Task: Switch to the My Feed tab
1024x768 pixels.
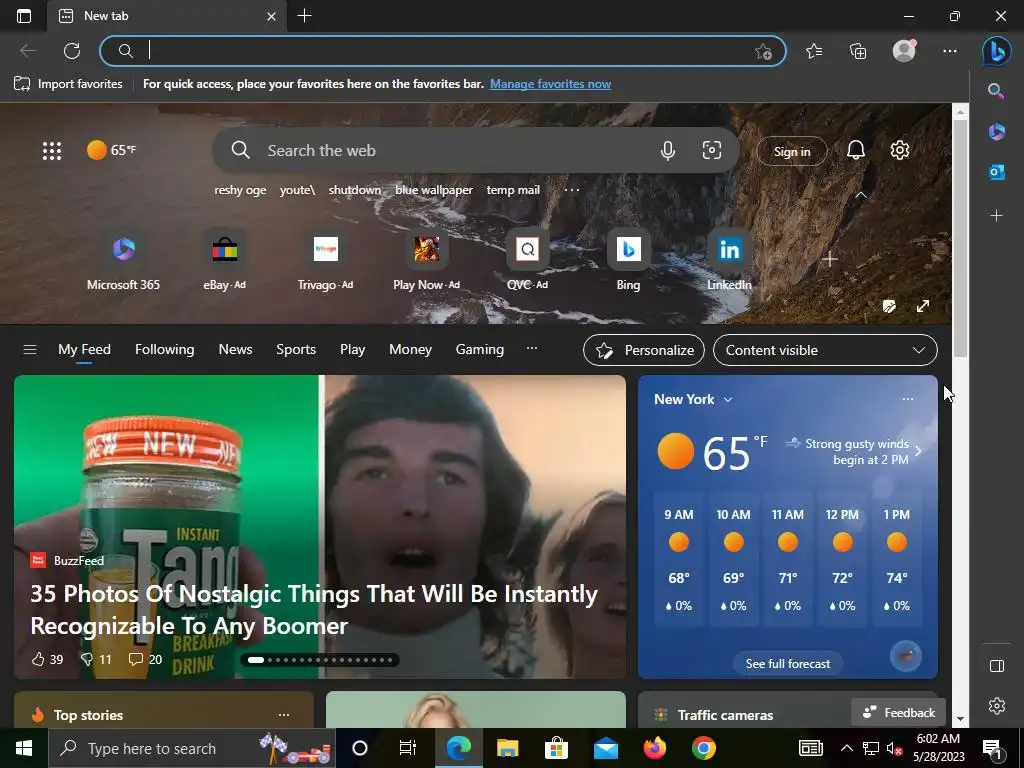Action: [84, 349]
